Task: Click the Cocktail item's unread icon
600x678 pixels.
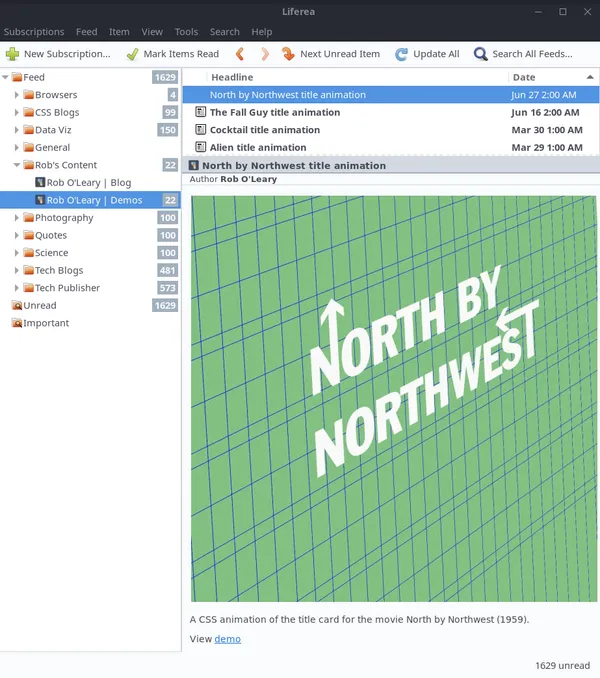Action: point(200,129)
